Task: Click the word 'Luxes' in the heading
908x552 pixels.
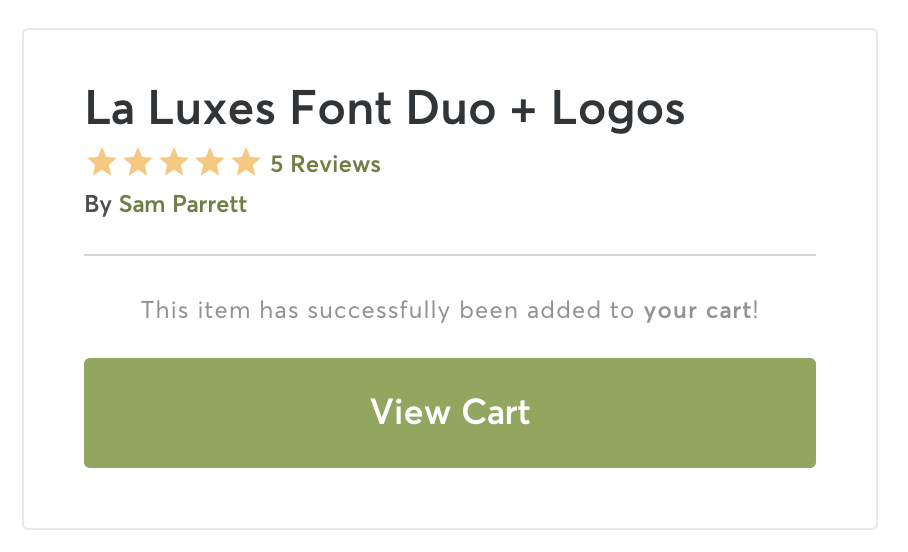Action: [211, 108]
